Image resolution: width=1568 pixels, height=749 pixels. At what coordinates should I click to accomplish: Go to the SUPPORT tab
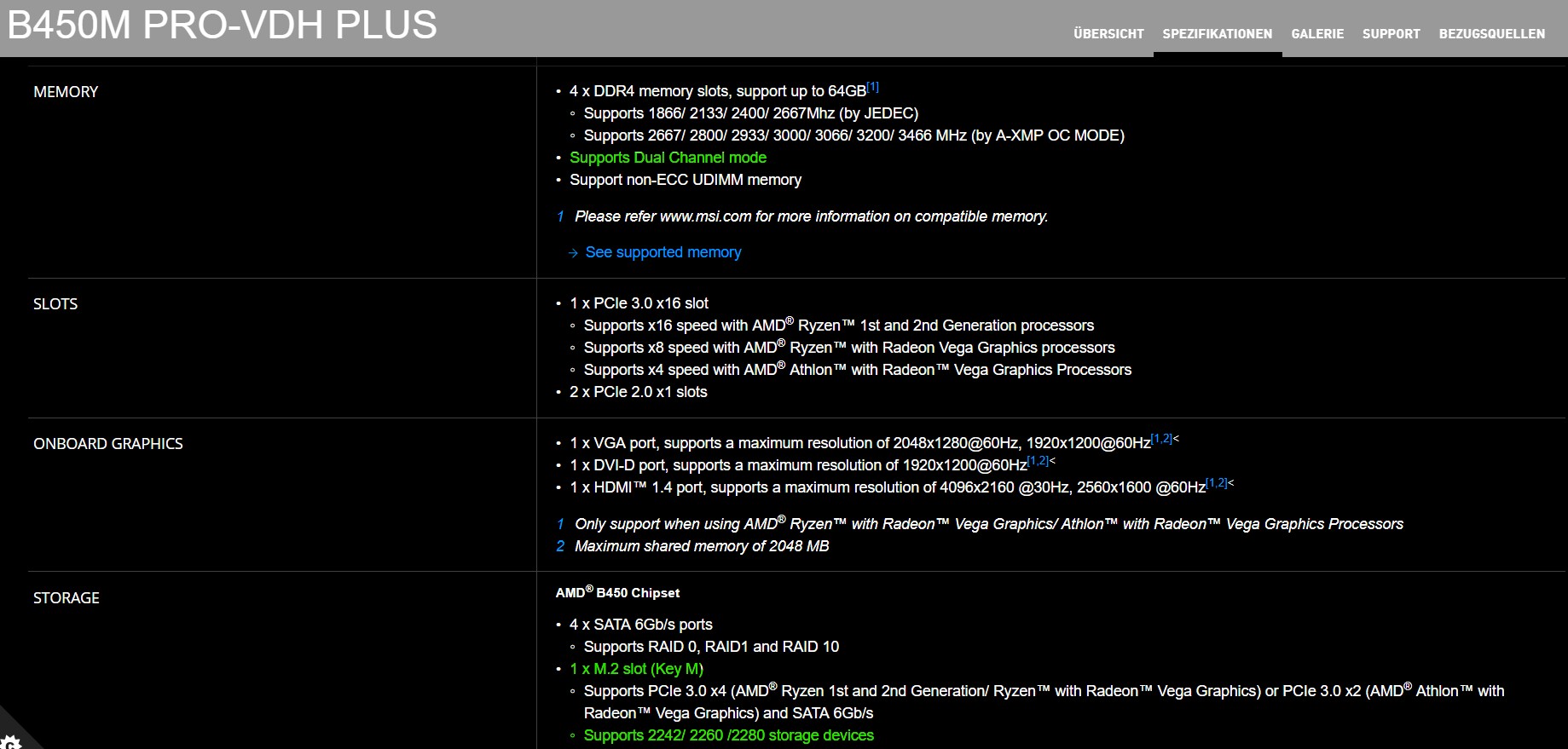(1392, 34)
